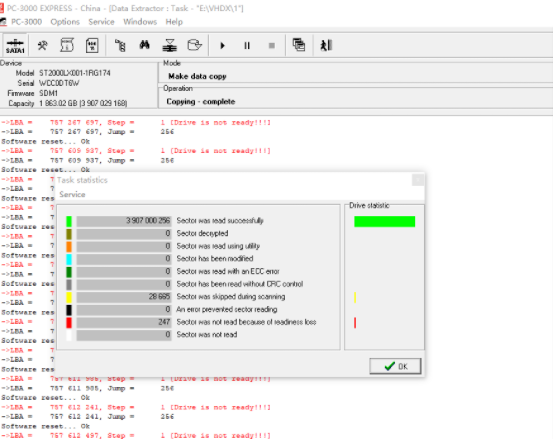The width and height of the screenshot is (553, 442).
Task: Select 'Sector was not read because of readiness loss'
Action: coord(246,322)
